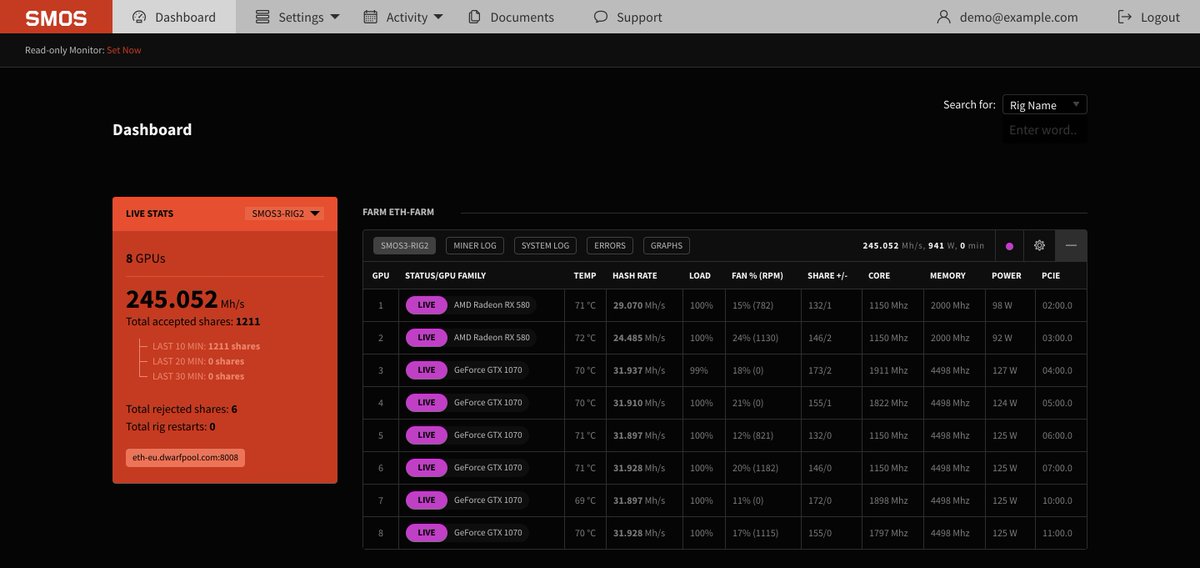This screenshot has width=1200, height=568.
Task: Open the SMOS3-RIG2 live stats dropdown
Action: click(285, 213)
